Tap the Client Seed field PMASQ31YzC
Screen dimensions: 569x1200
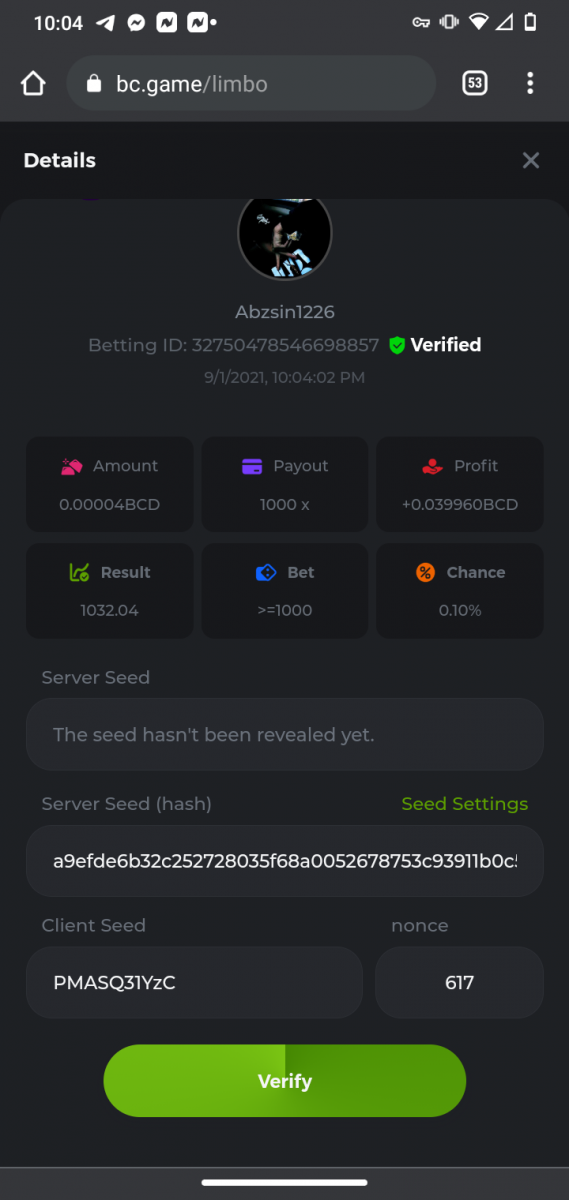click(x=194, y=983)
